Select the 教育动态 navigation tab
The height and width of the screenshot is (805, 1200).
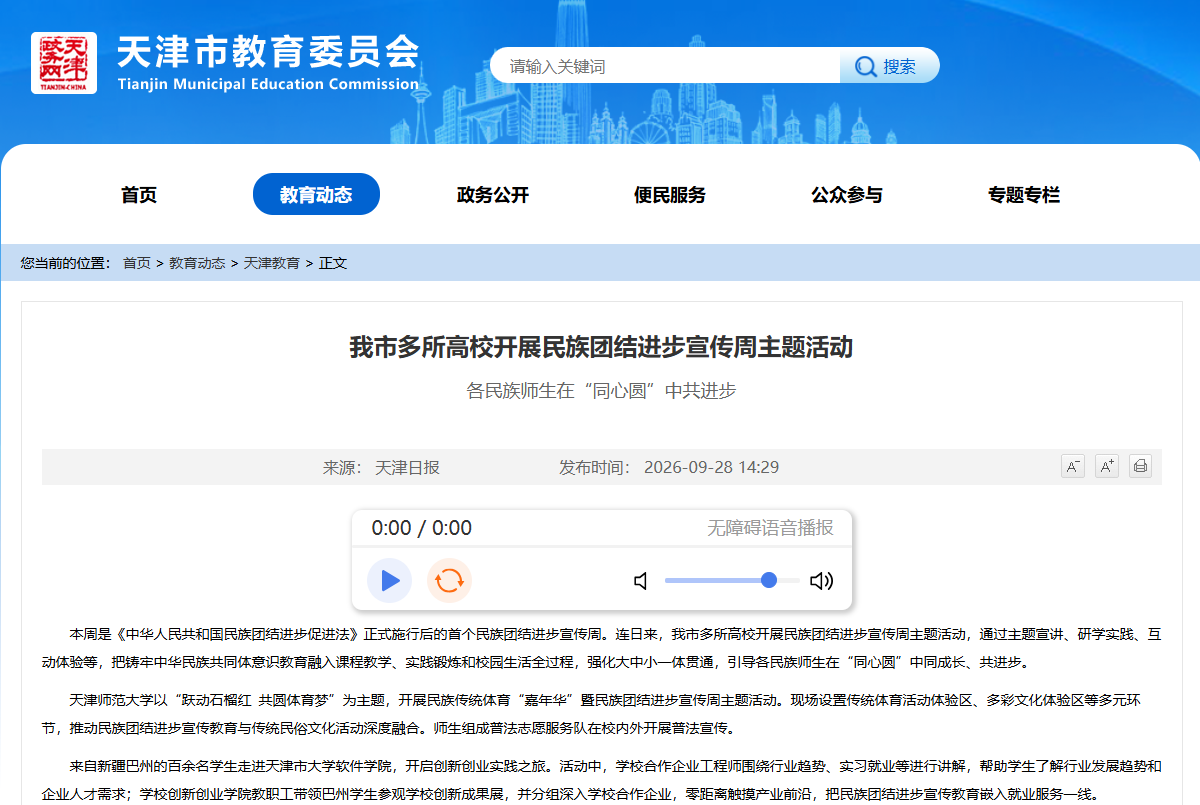coord(316,194)
